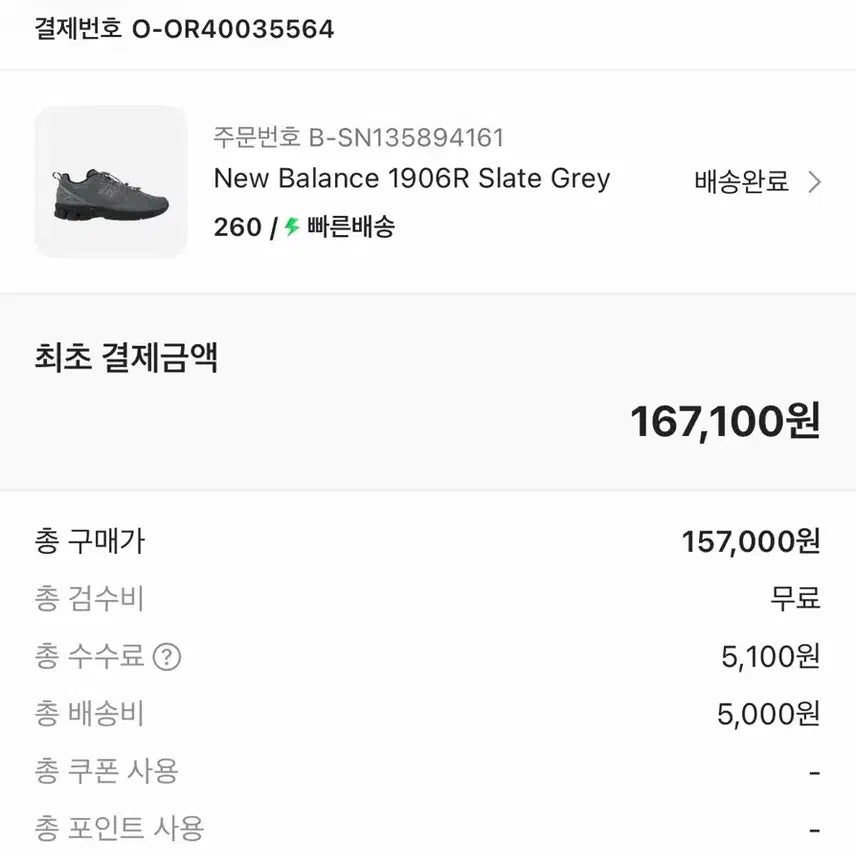The width and height of the screenshot is (856, 856).
Task: Click the total paid amount 167,100원
Action: [x=725, y=421]
